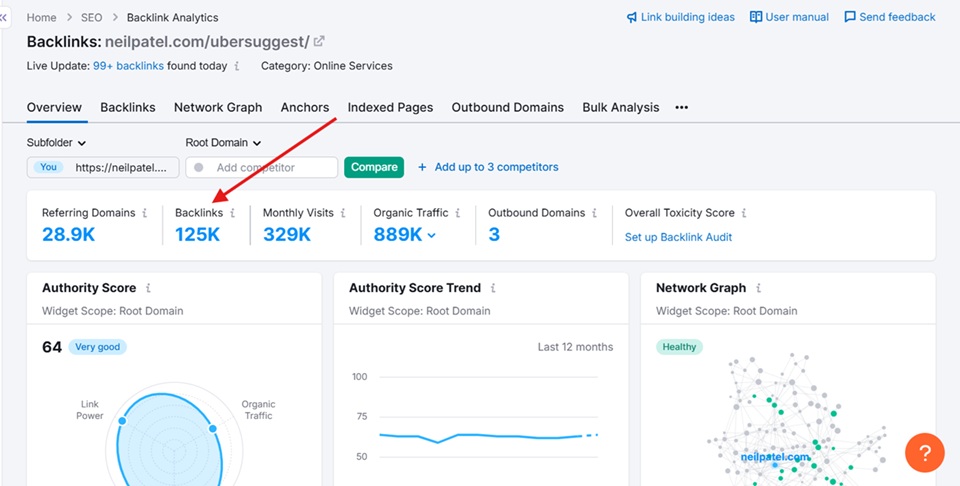Click the Link building ideas megaphone icon
960x486 pixels.
[631, 17]
